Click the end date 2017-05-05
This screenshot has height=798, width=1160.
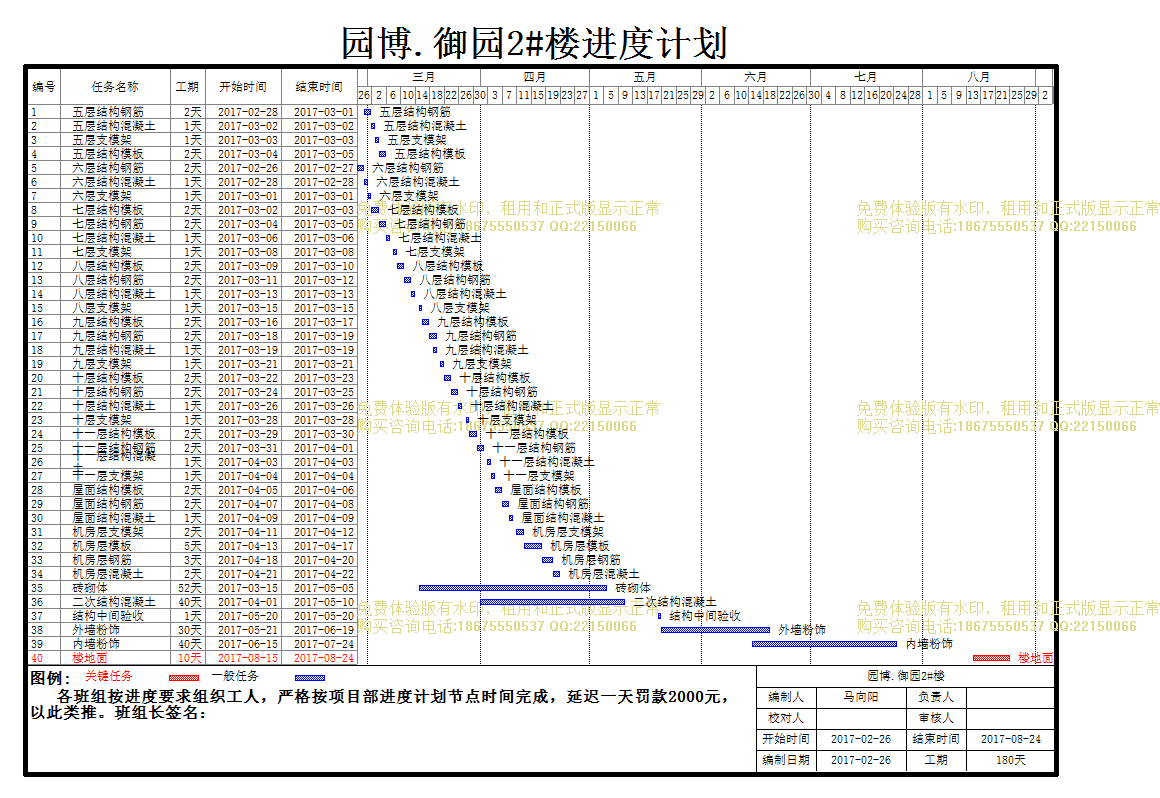tap(324, 588)
